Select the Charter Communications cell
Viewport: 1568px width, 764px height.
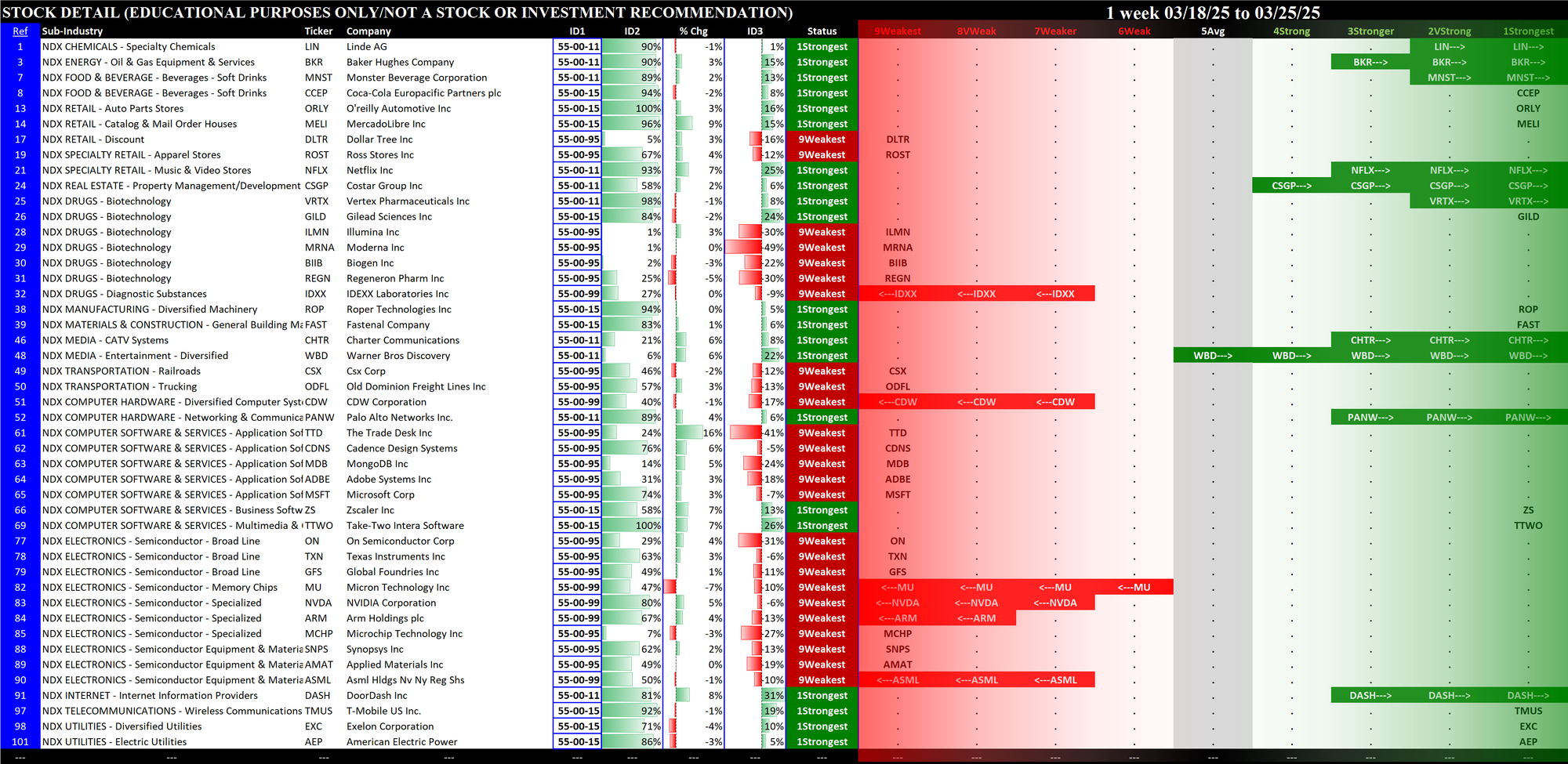coord(403,340)
